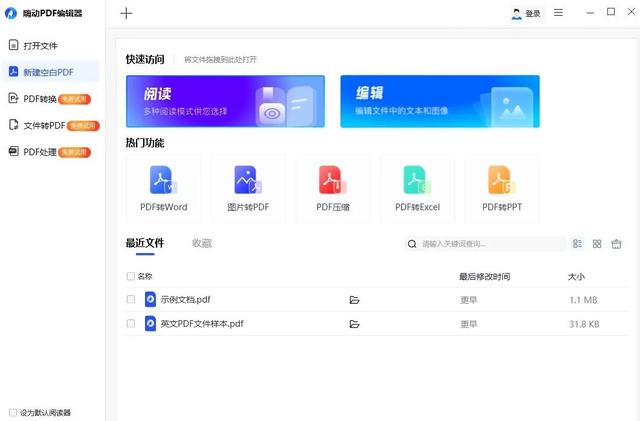This screenshot has height=421, width=640.
Task: Click the app logo in title bar
Action: tap(11, 13)
